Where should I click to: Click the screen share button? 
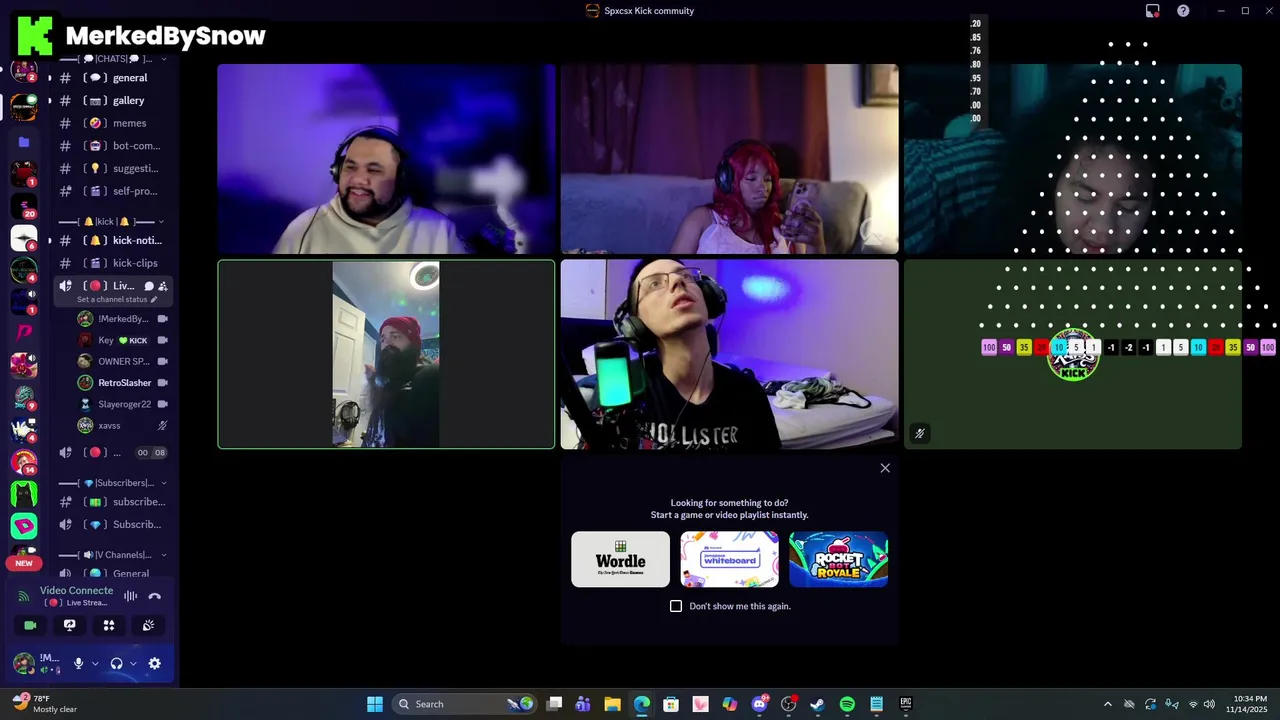[x=69, y=625]
